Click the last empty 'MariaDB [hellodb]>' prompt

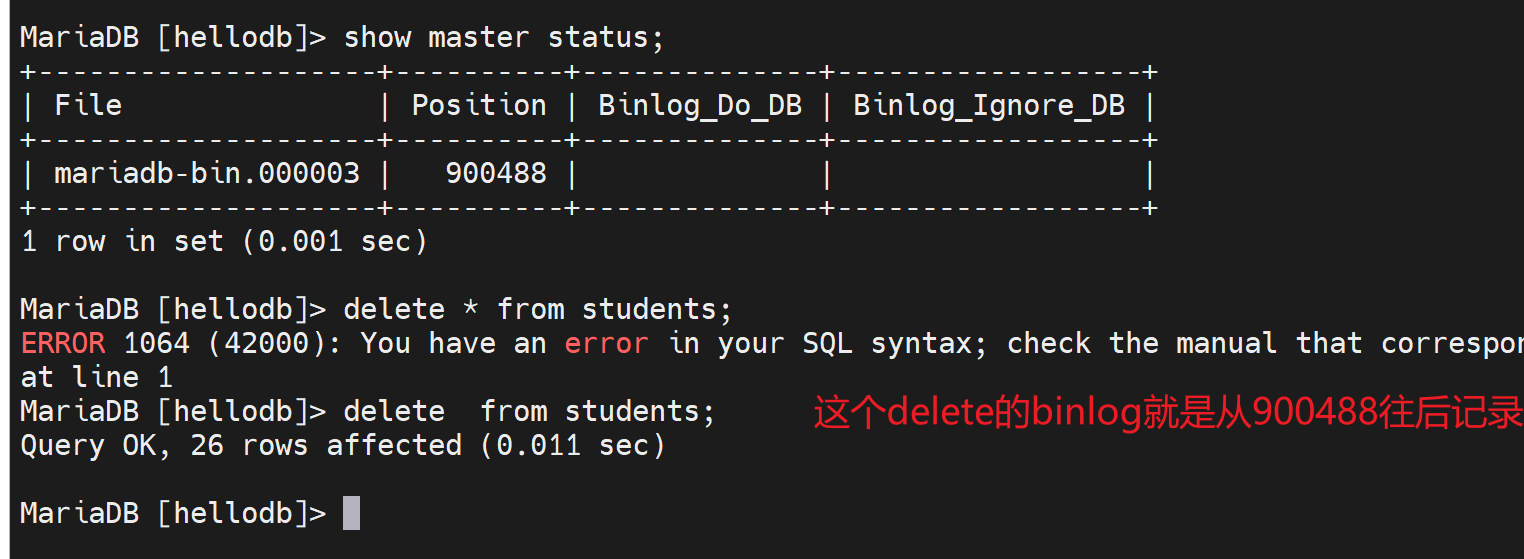[172, 513]
